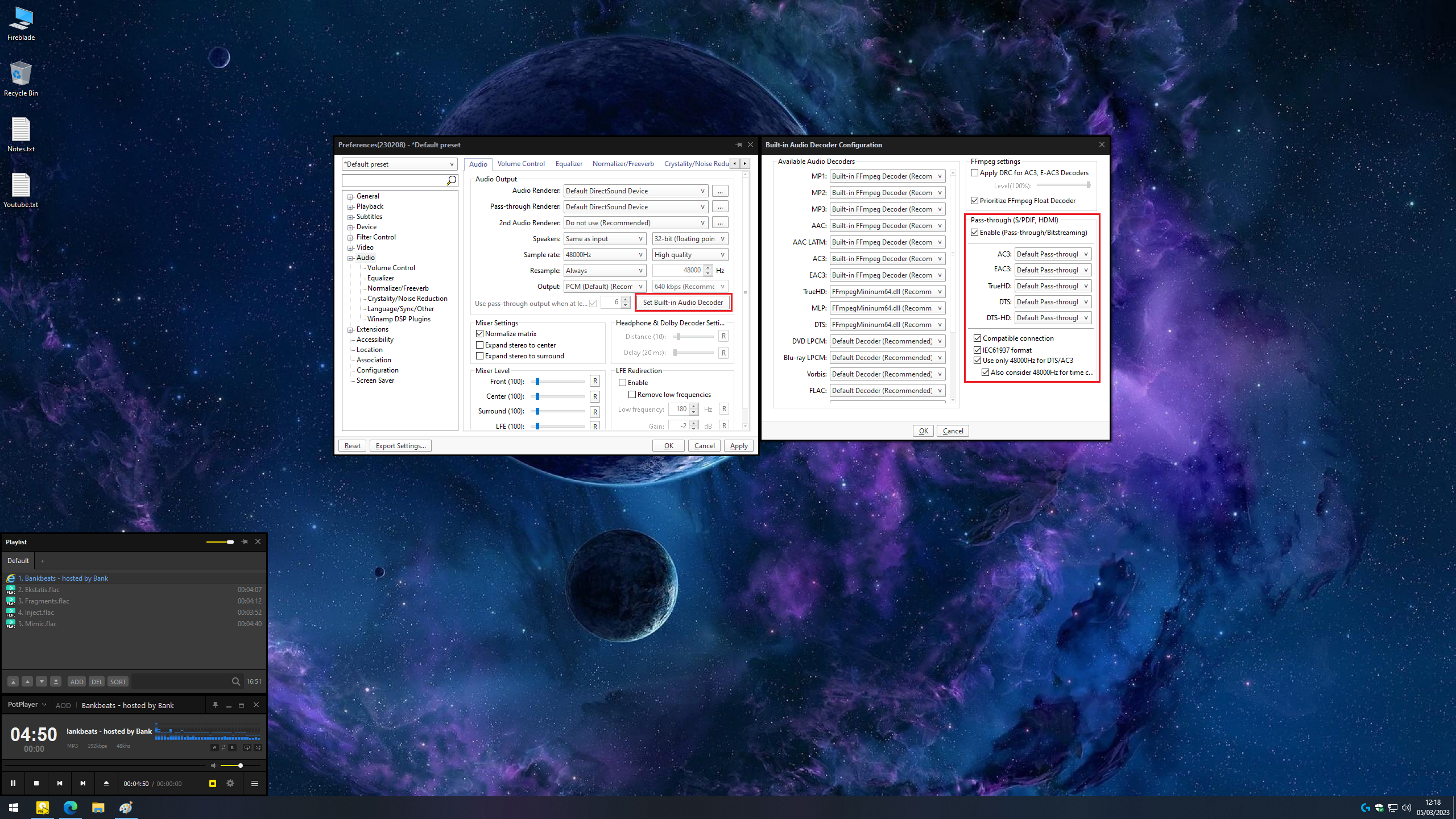Move playlist item up one
This screenshot has height=819, width=1456.
27,681
